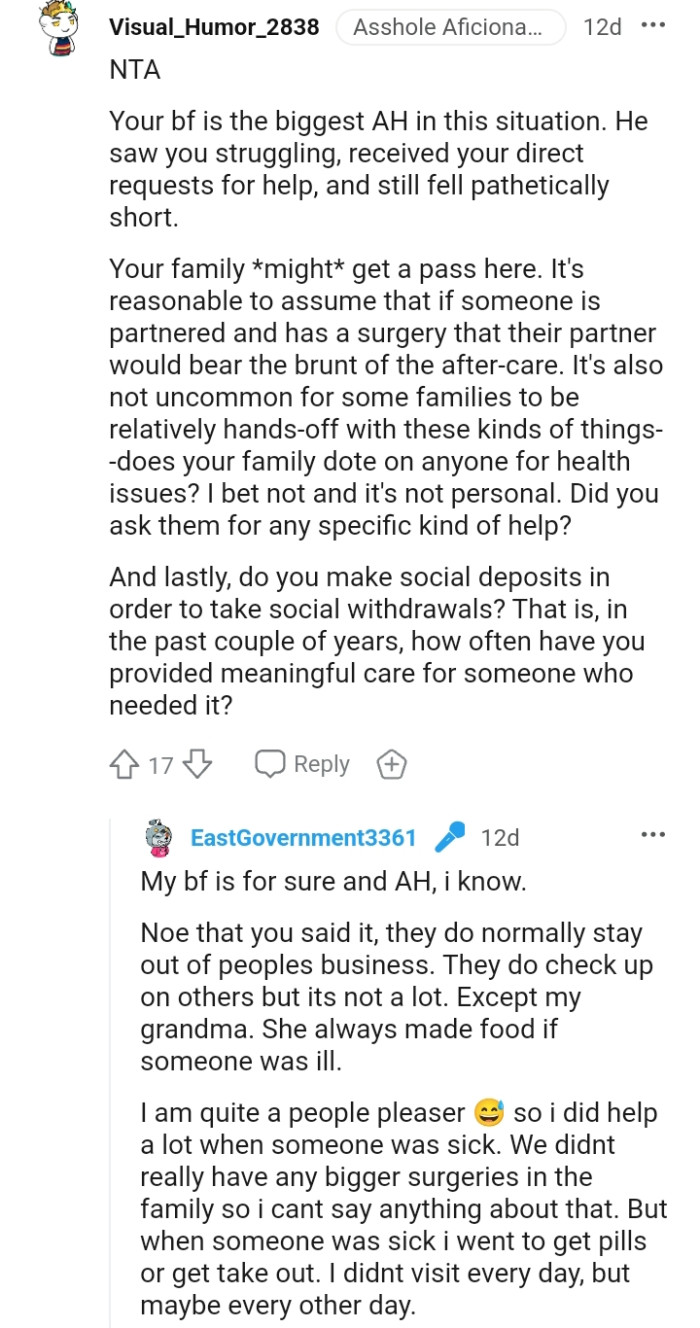
Task: Tap the three-dot icon beside the reply
Action: click(x=654, y=832)
